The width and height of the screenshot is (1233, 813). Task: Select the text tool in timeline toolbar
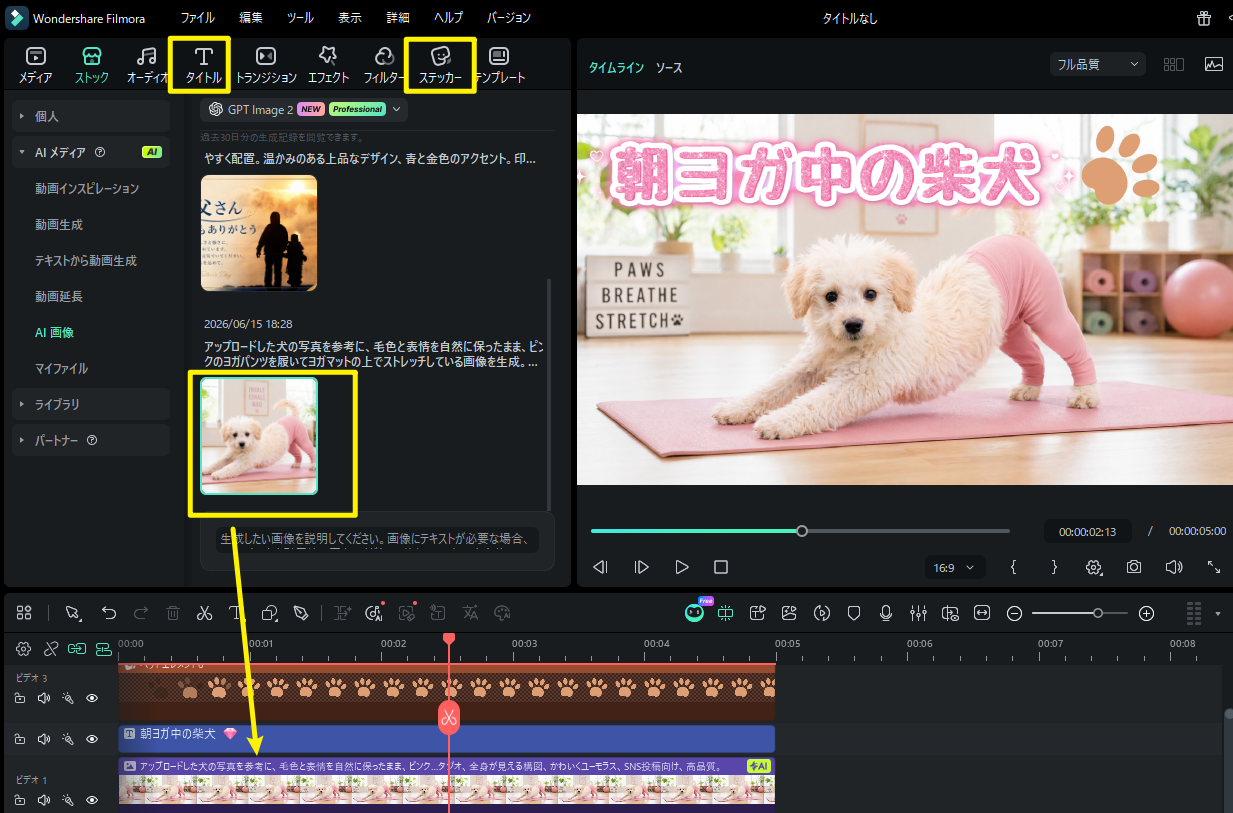(x=236, y=613)
